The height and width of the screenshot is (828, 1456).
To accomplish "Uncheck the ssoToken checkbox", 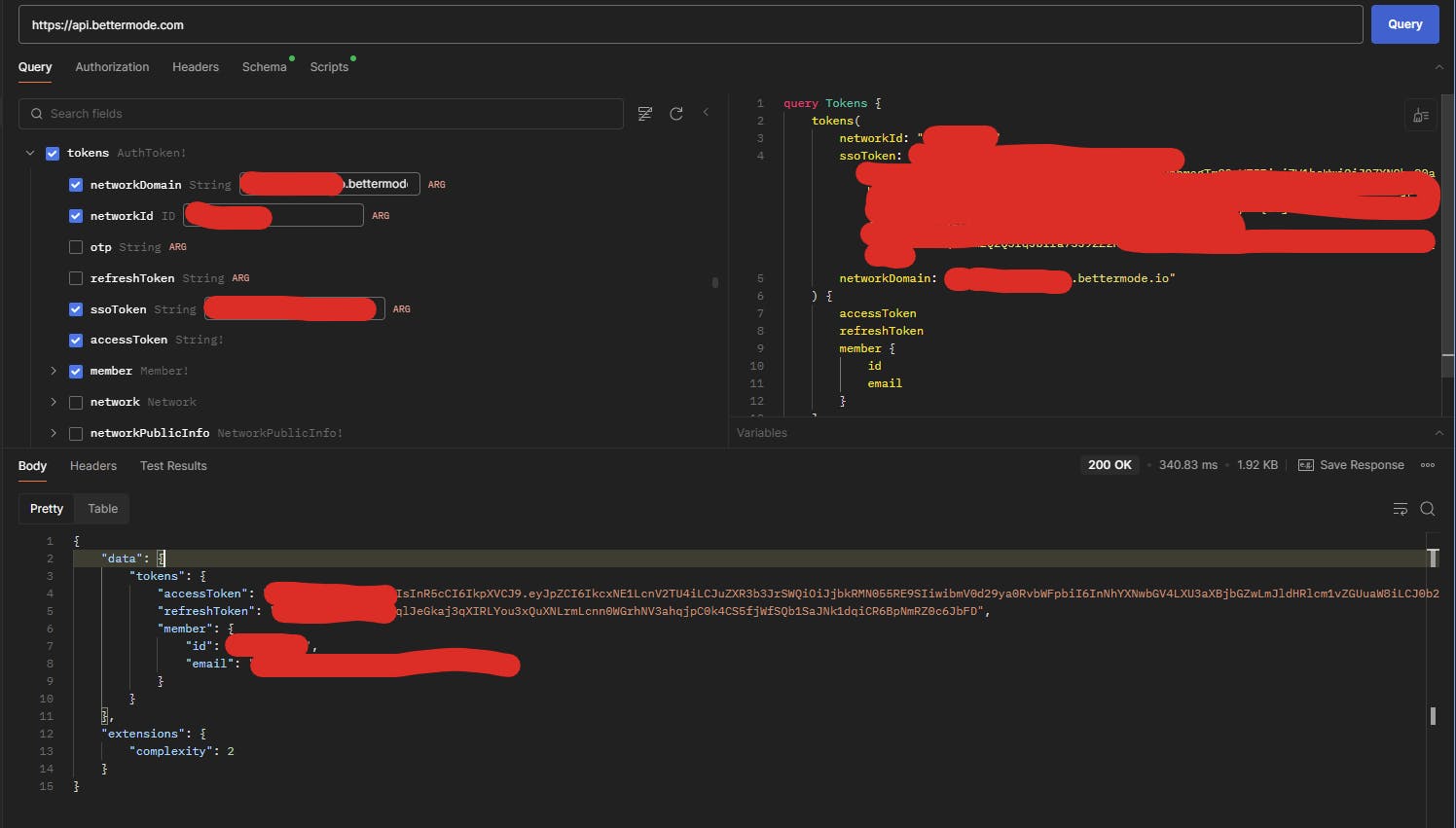I will point(76,309).
